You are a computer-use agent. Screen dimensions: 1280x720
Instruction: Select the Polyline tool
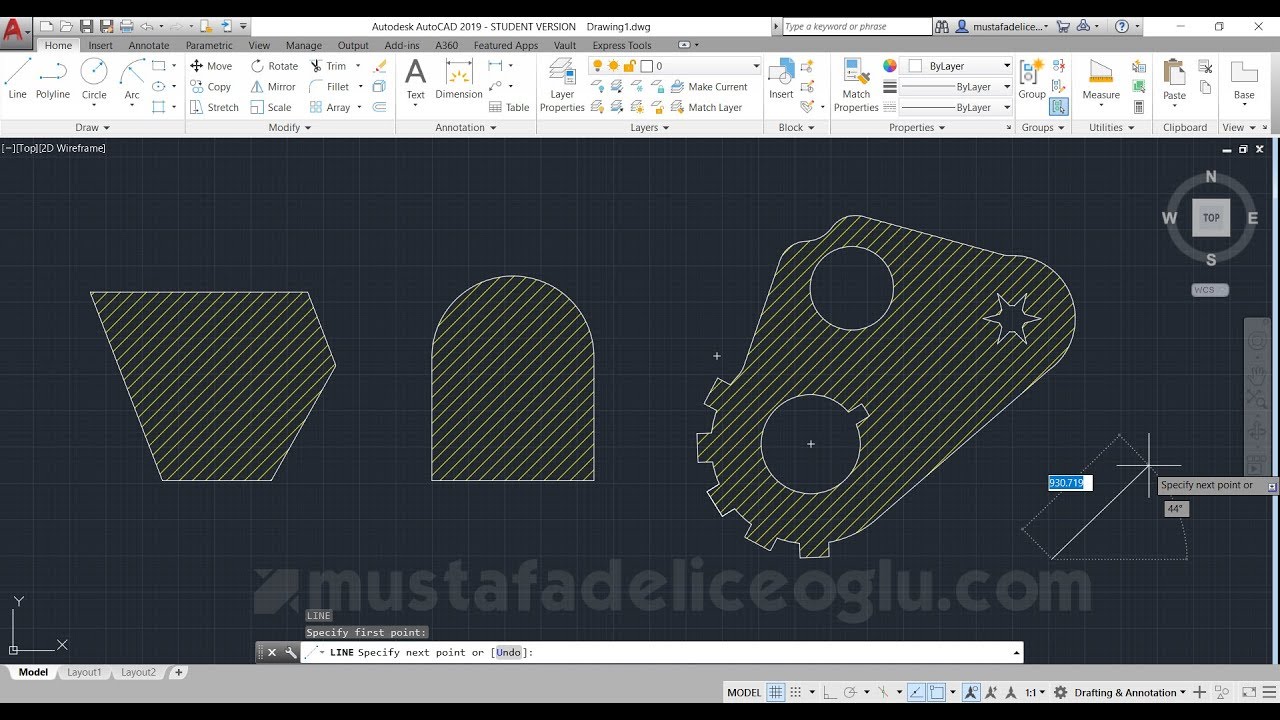point(53,78)
